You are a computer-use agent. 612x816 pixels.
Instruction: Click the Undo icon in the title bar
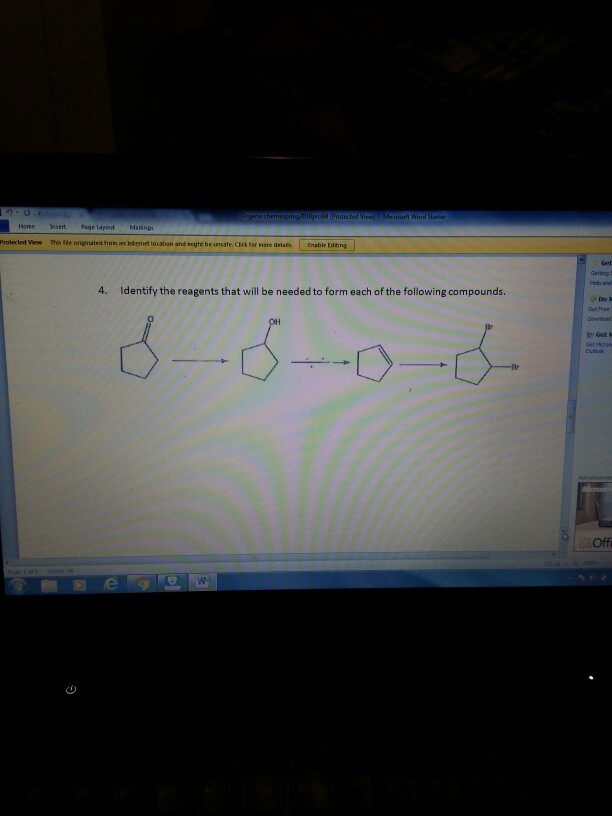pyautogui.click(x=9, y=212)
